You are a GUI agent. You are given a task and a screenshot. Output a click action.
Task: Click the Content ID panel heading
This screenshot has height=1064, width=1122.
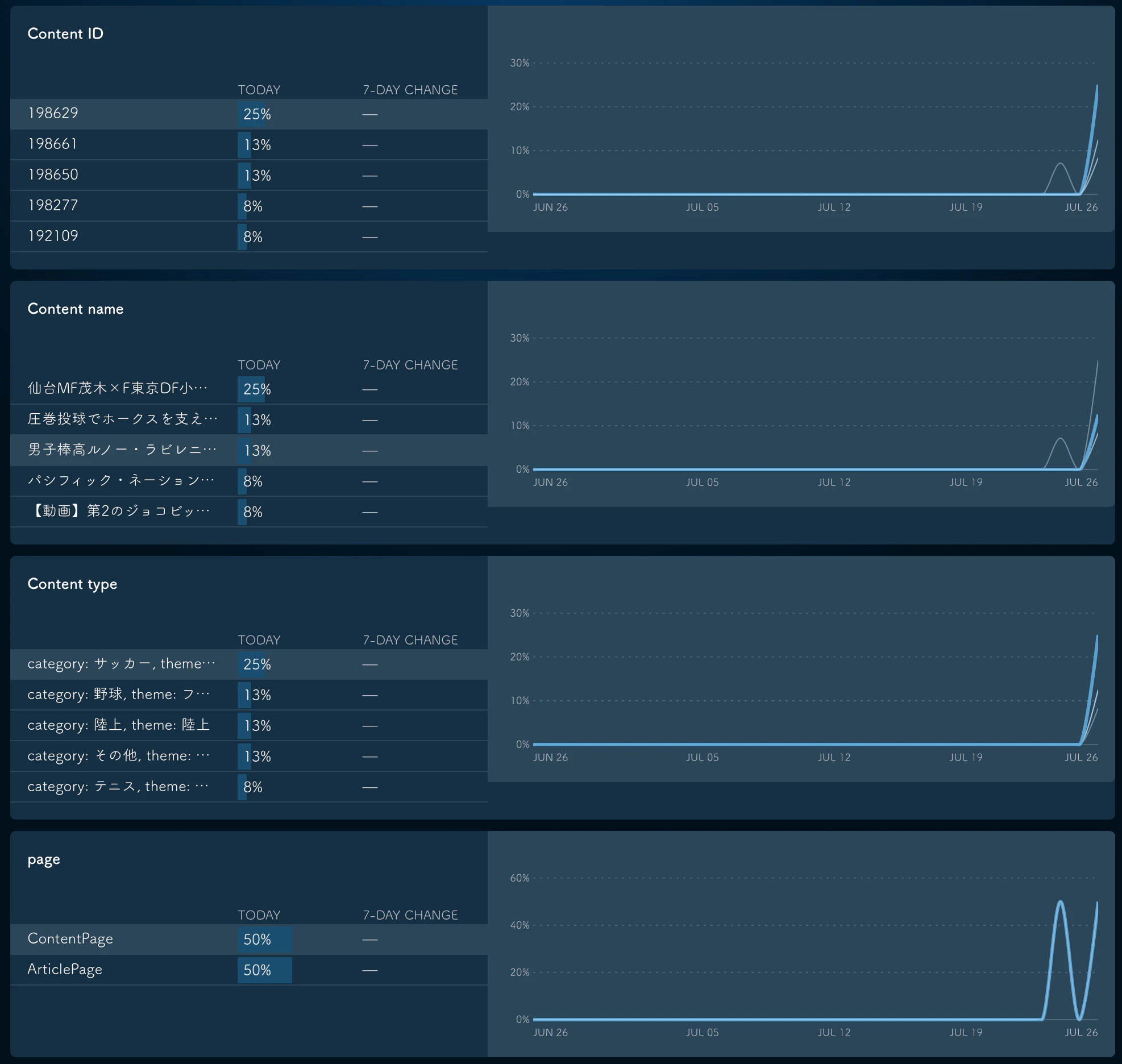(x=65, y=34)
